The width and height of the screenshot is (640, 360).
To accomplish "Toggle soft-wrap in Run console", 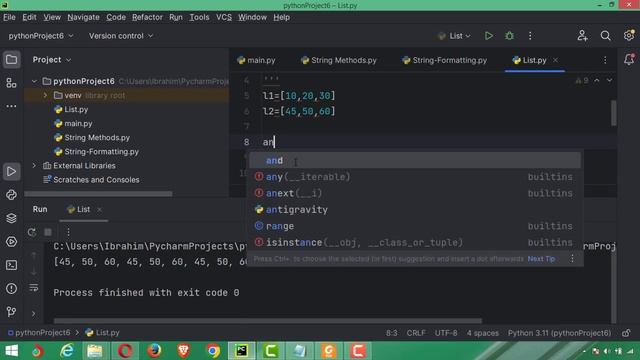I will coord(33,288).
